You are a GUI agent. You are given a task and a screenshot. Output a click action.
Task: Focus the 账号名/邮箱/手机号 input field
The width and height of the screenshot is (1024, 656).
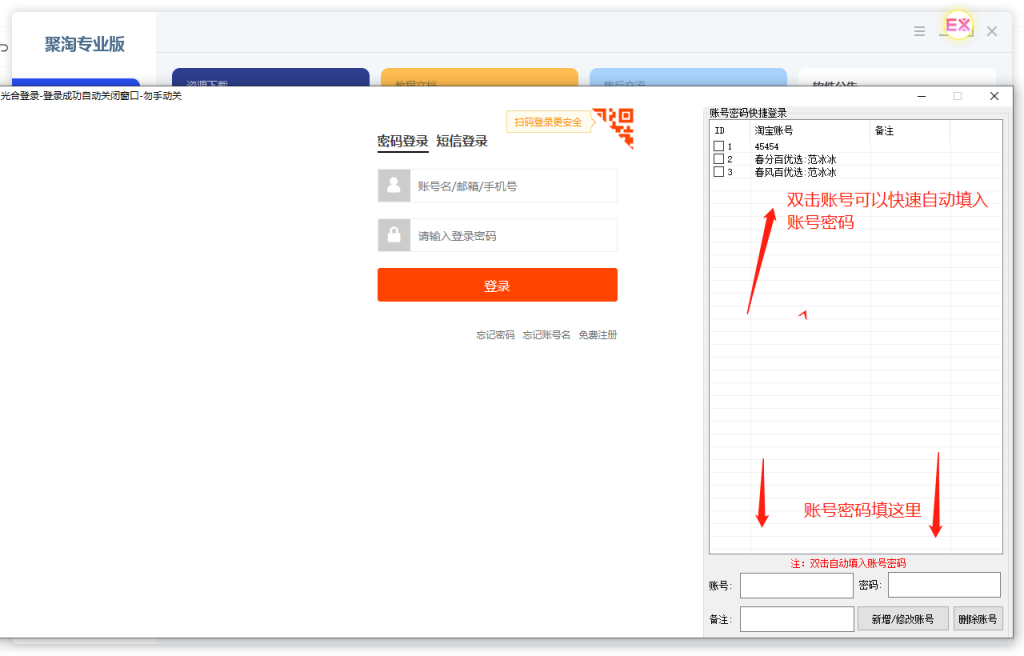pos(513,186)
